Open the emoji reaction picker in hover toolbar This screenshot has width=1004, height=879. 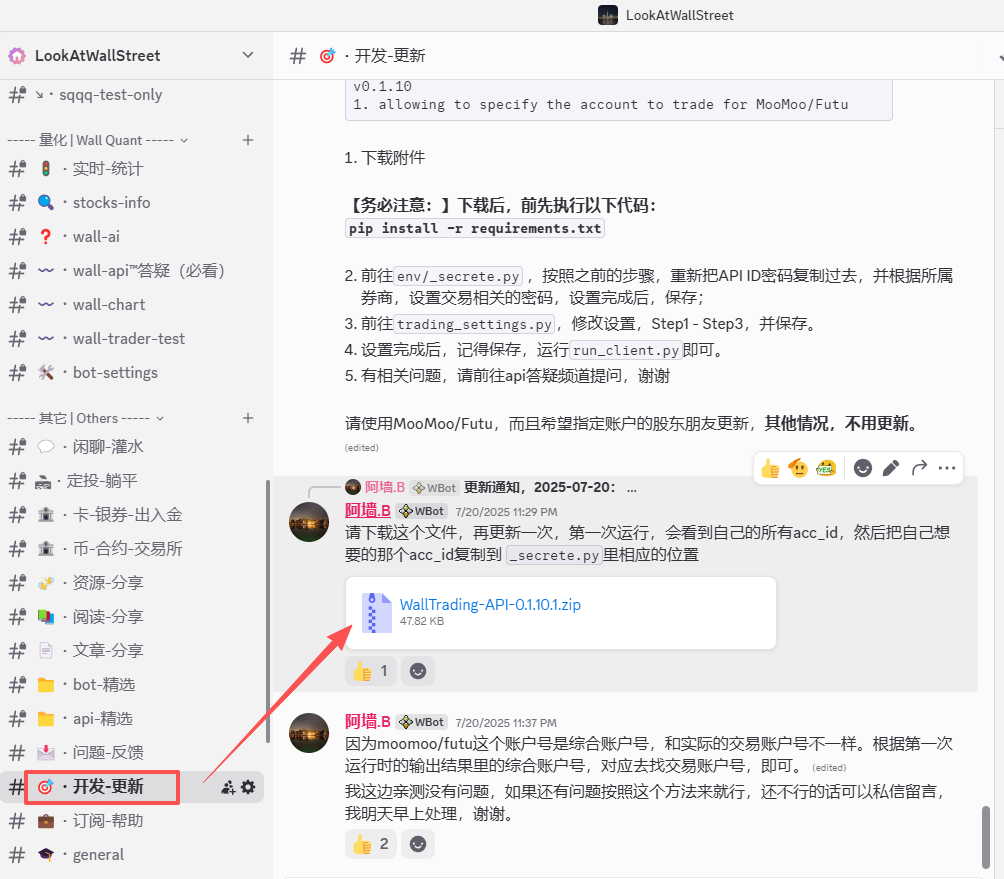tap(863, 468)
